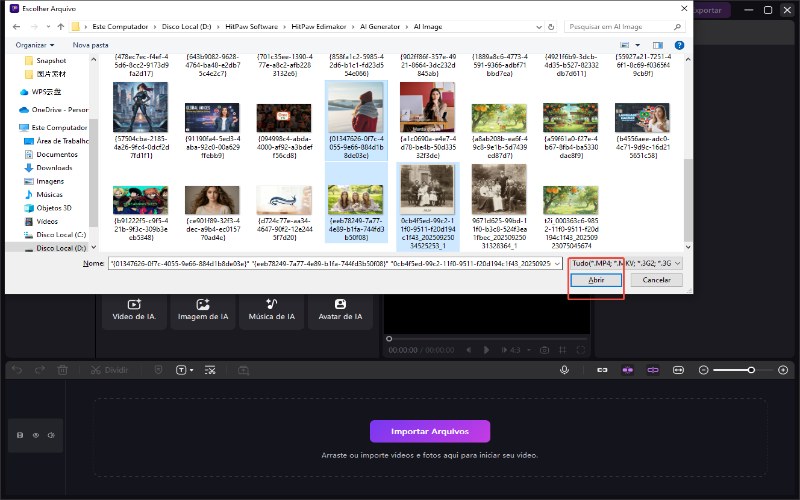Open the file name history dropdown
Viewport: 800px width, 500px height.
[x=557, y=263]
